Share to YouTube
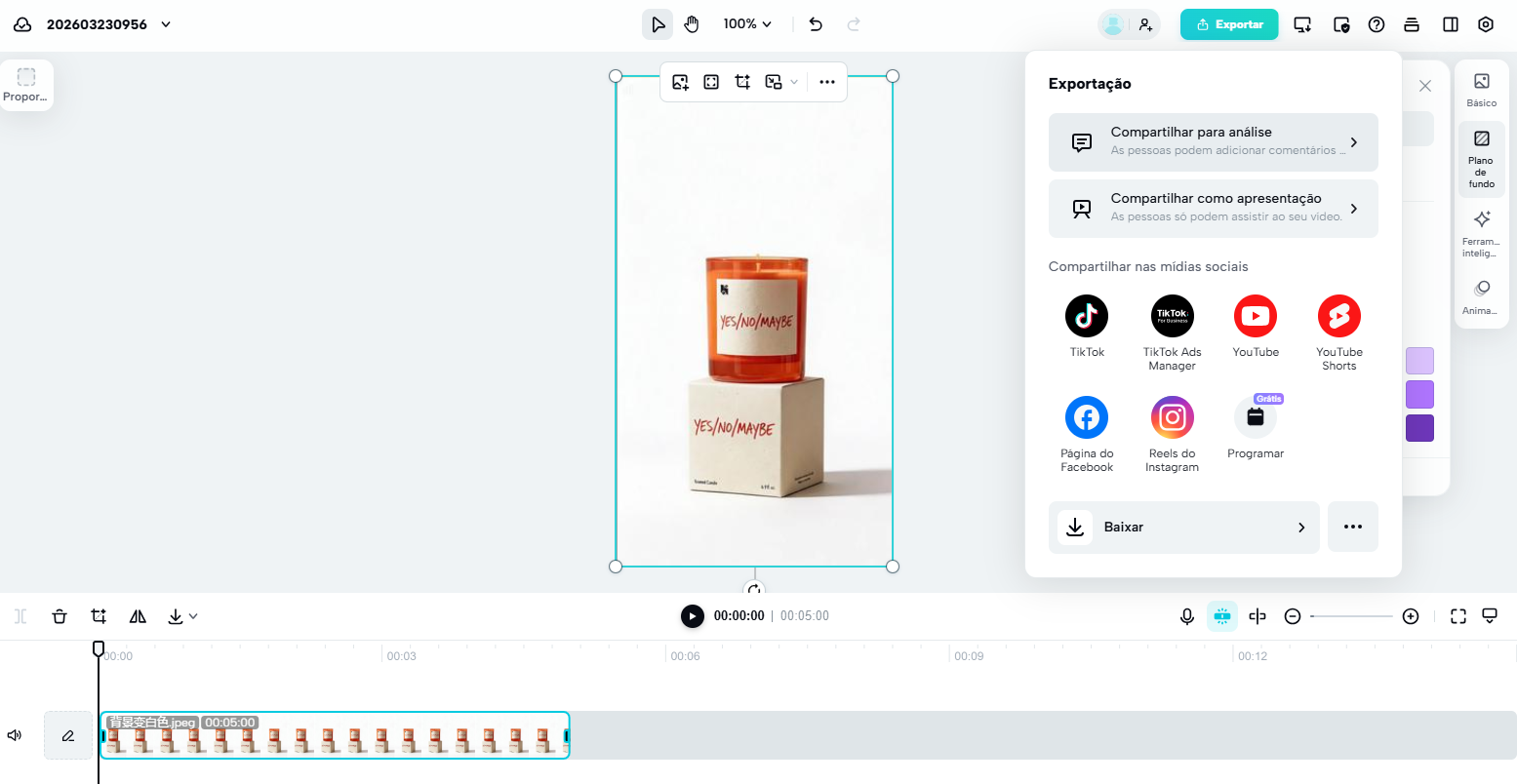The height and width of the screenshot is (784, 1517). tap(1256, 327)
